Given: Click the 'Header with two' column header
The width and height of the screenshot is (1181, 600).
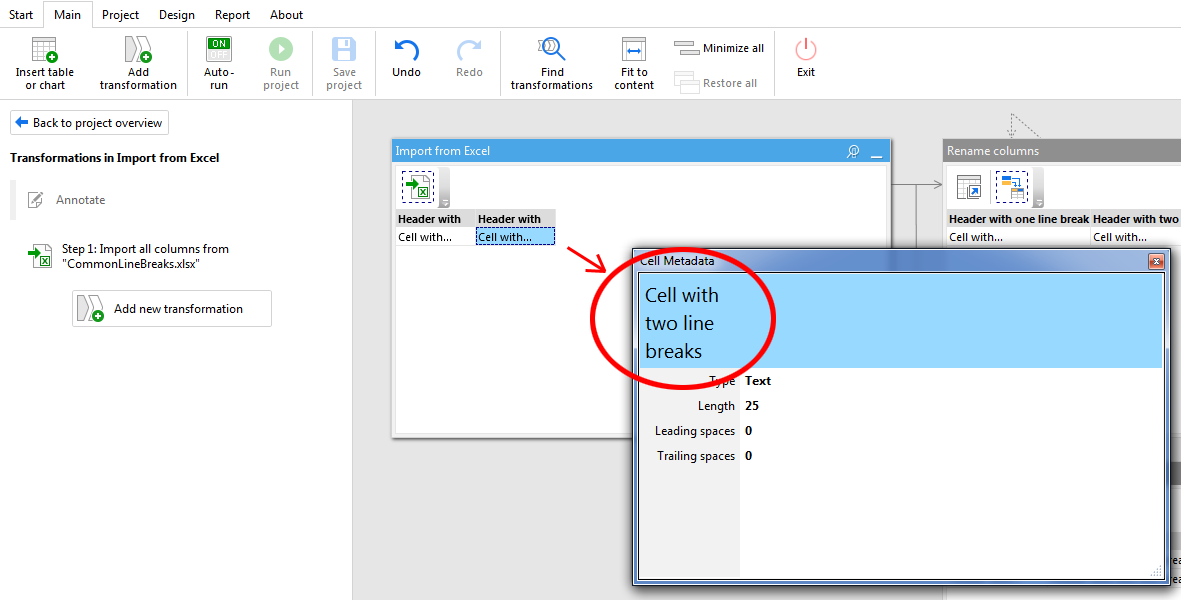Looking at the screenshot, I should [1136, 219].
